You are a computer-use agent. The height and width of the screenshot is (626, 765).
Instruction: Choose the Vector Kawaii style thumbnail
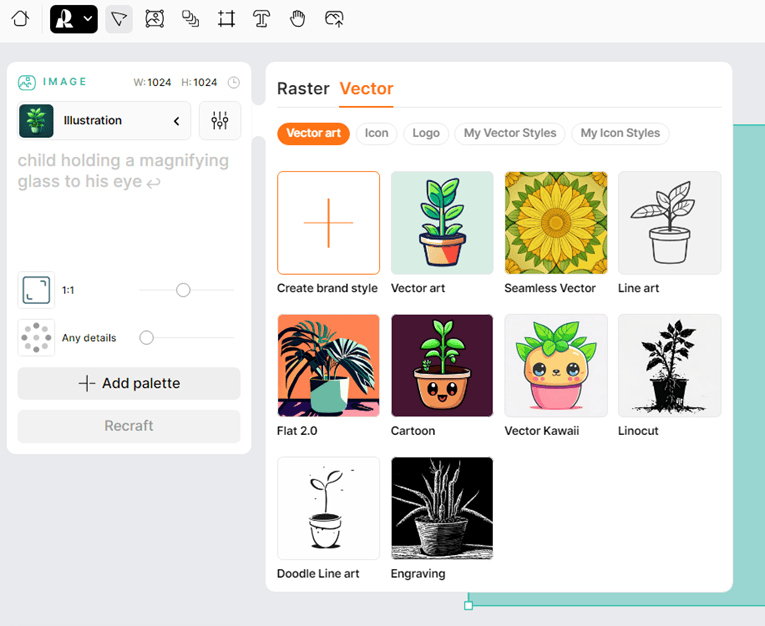coord(556,365)
